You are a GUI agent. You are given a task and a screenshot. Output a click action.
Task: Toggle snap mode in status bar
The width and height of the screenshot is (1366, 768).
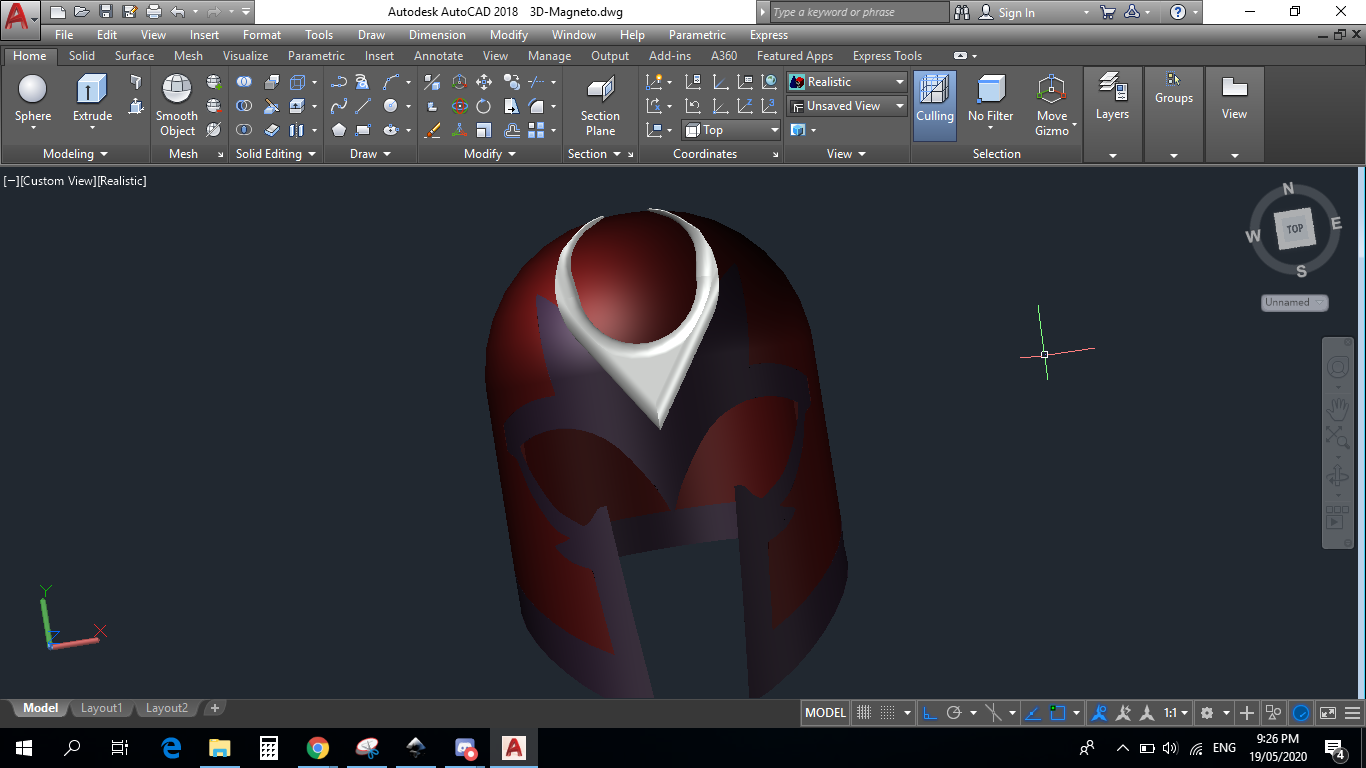point(887,713)
